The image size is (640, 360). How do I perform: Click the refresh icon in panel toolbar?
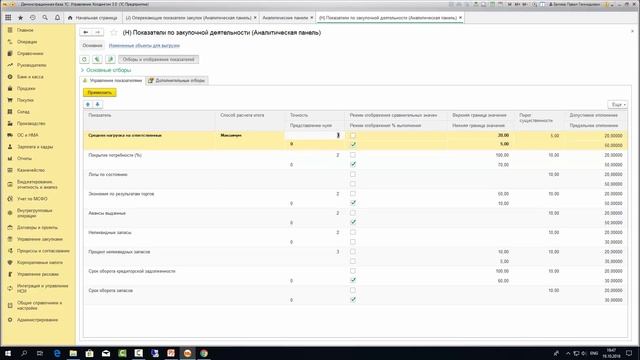pos(84,59)
